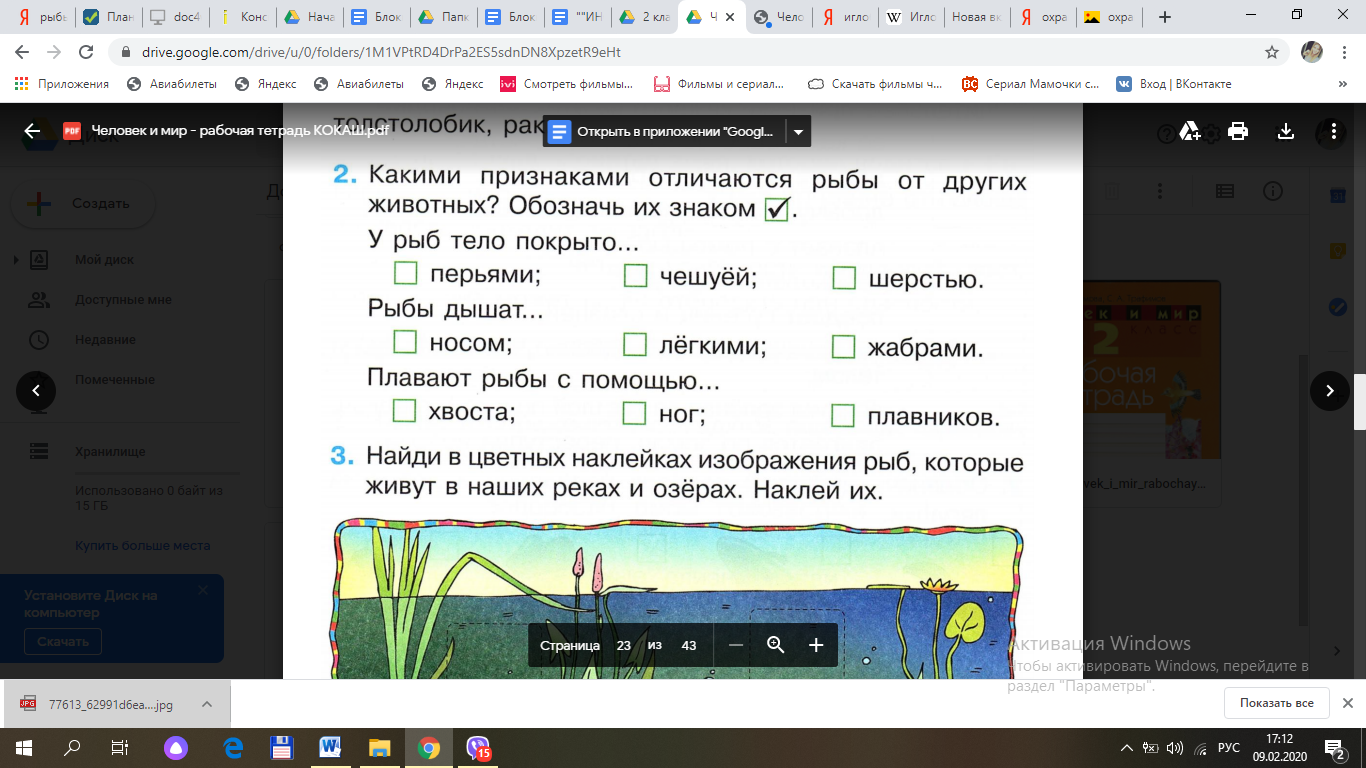1366x768 pixels.
Task: Close the PDF preview with back arrow
Action: click(32, 131)
